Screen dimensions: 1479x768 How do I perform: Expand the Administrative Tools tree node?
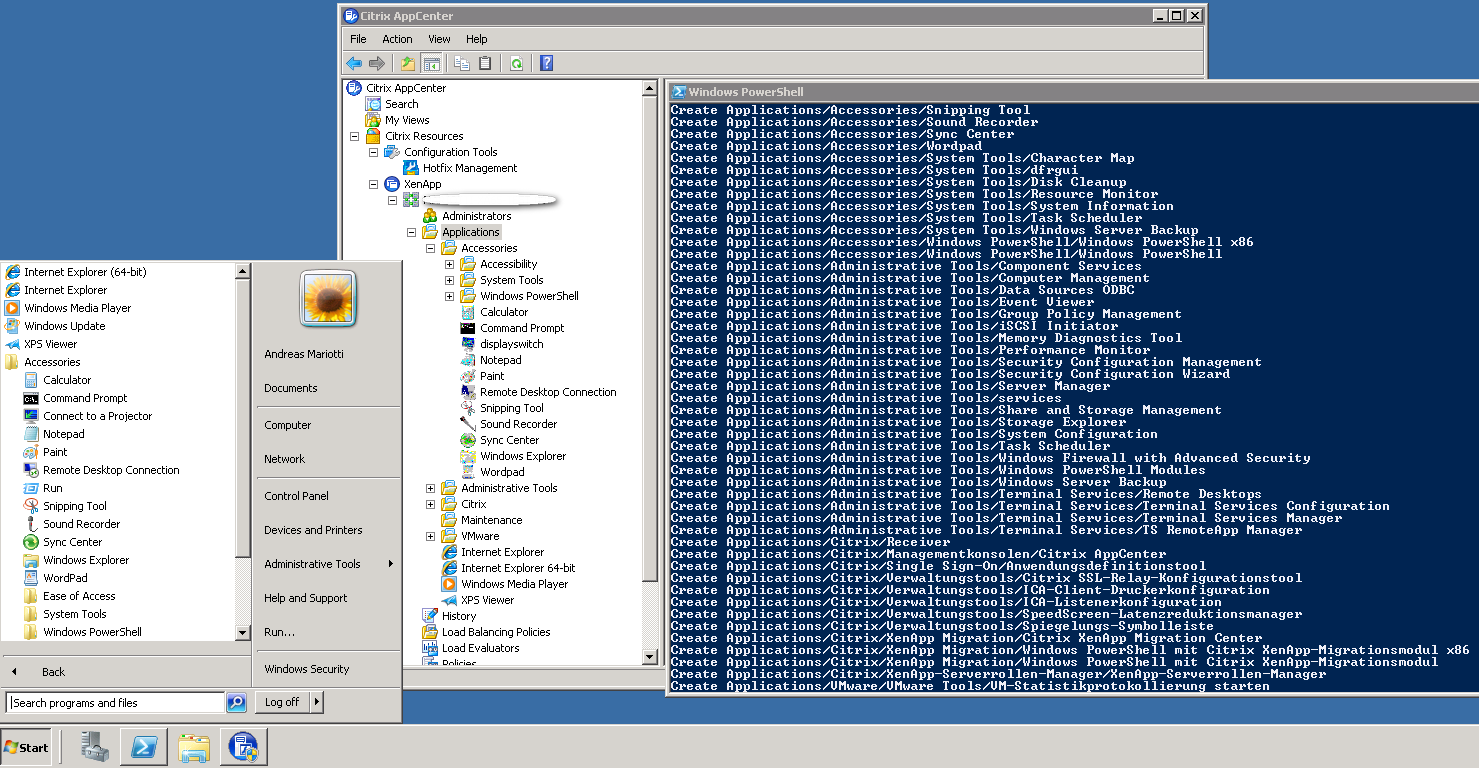pos(431,488)
